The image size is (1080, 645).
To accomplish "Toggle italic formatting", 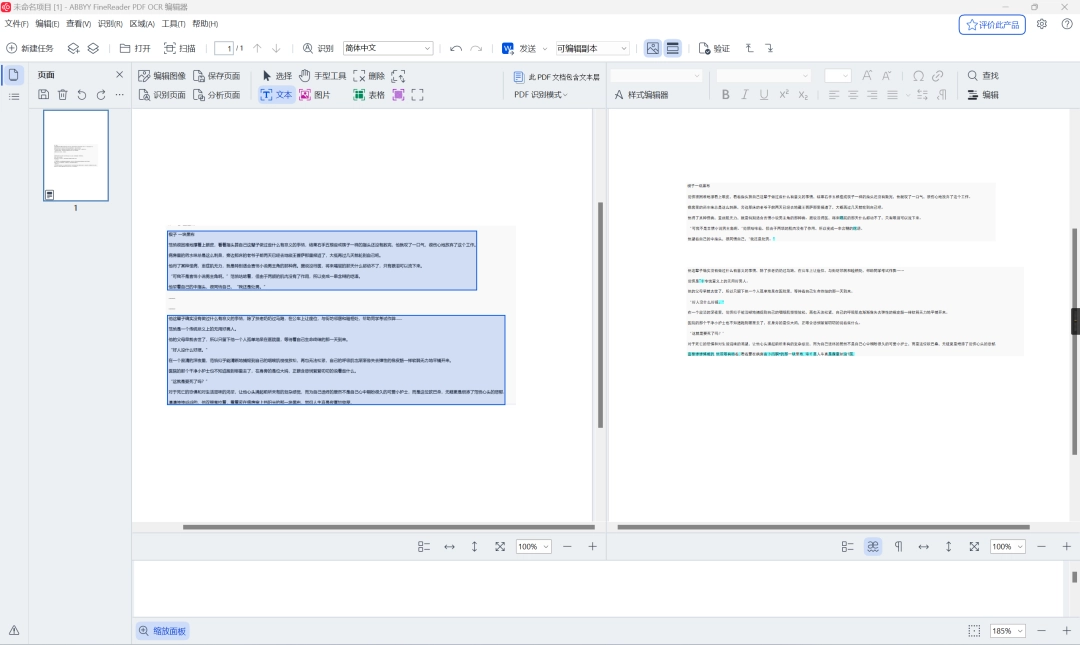I will (x=745, y=95).
